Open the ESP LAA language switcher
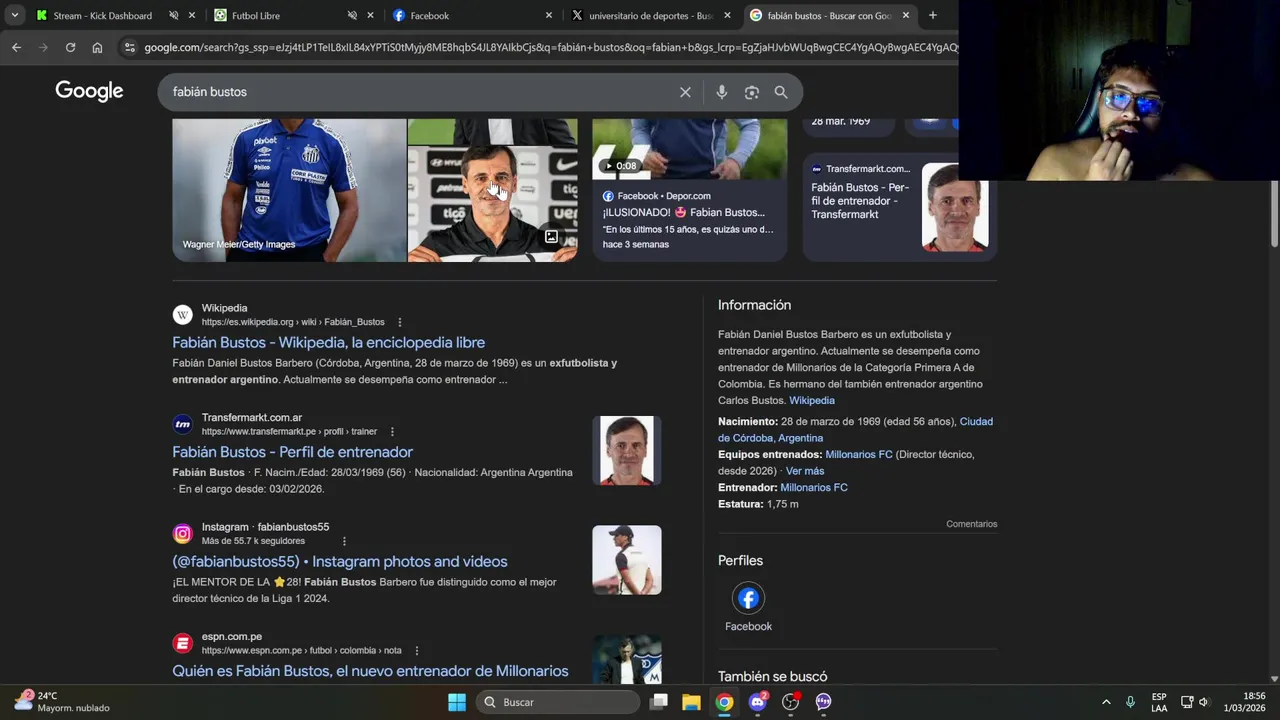Screen dimensions: 1280x720 tap(1159, 702)
